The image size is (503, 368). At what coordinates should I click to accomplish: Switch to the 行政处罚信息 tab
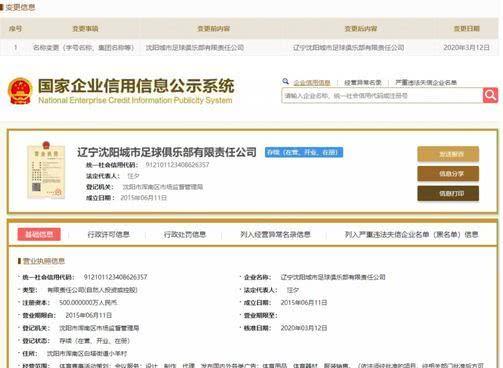185,234
